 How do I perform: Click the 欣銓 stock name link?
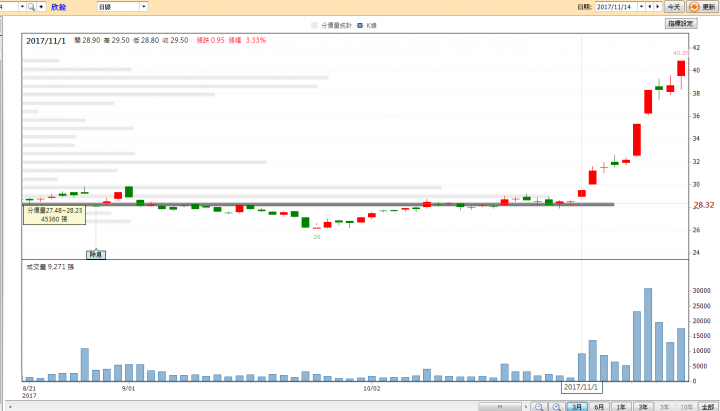(x=59, y=7)
